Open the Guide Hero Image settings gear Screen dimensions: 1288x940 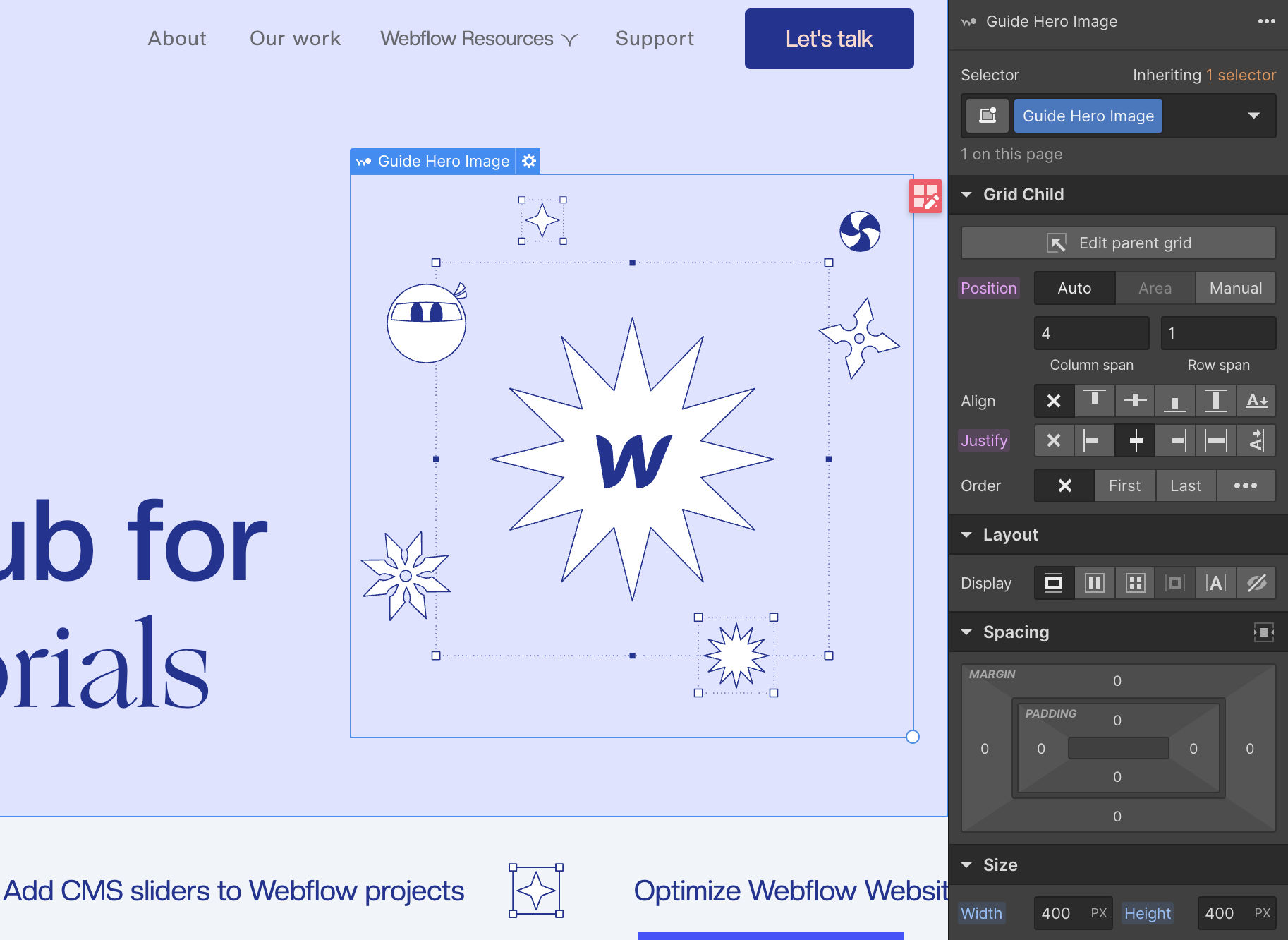(x=529, y=162)
